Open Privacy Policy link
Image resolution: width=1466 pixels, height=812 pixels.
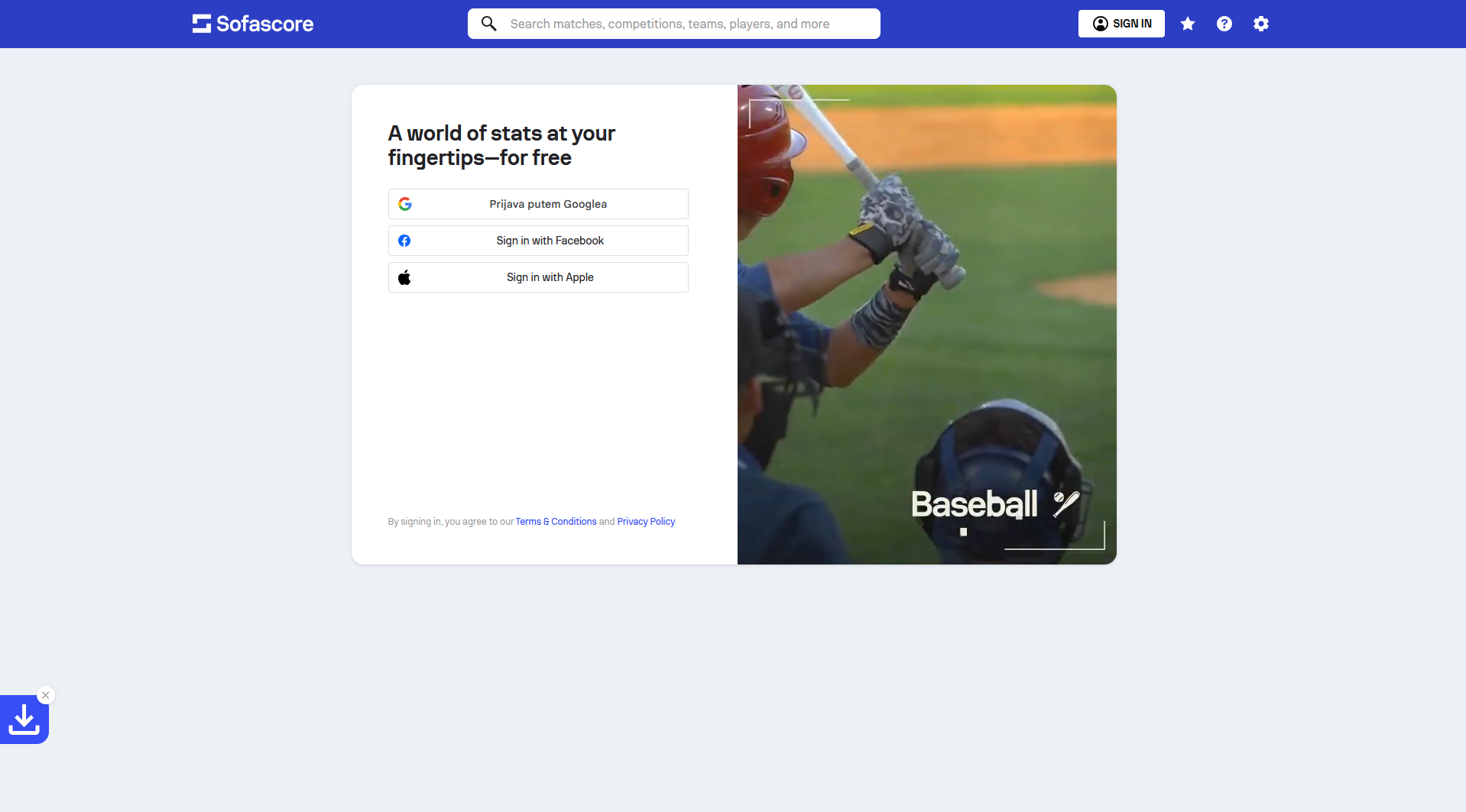(646, 522)
